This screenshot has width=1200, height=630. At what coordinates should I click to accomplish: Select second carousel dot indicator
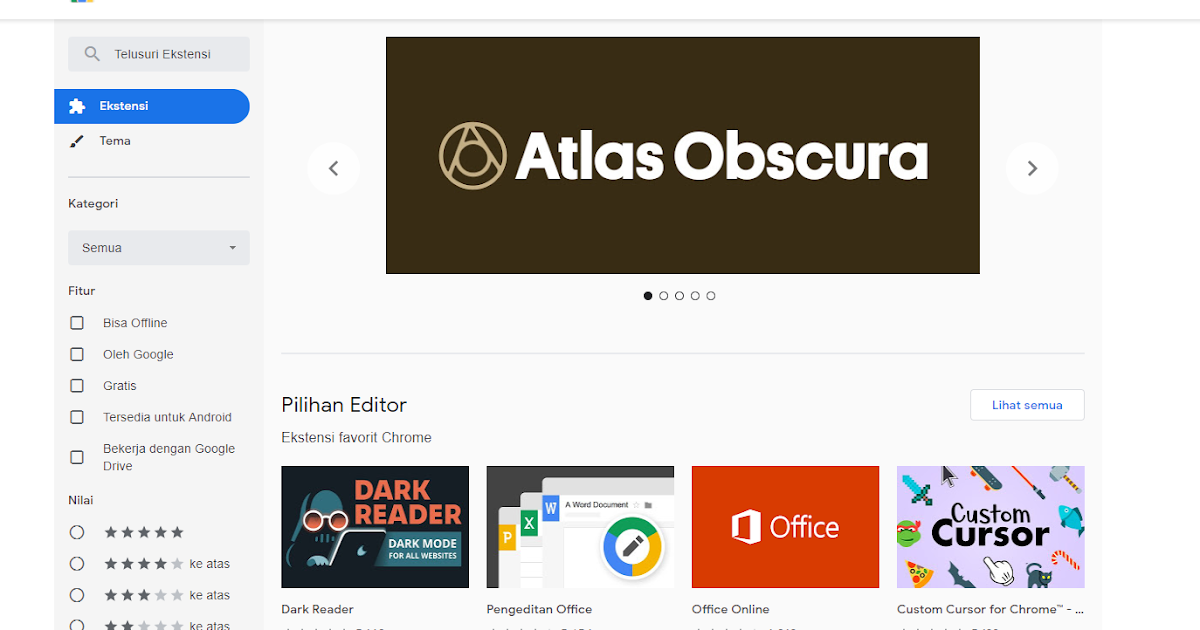664,296
